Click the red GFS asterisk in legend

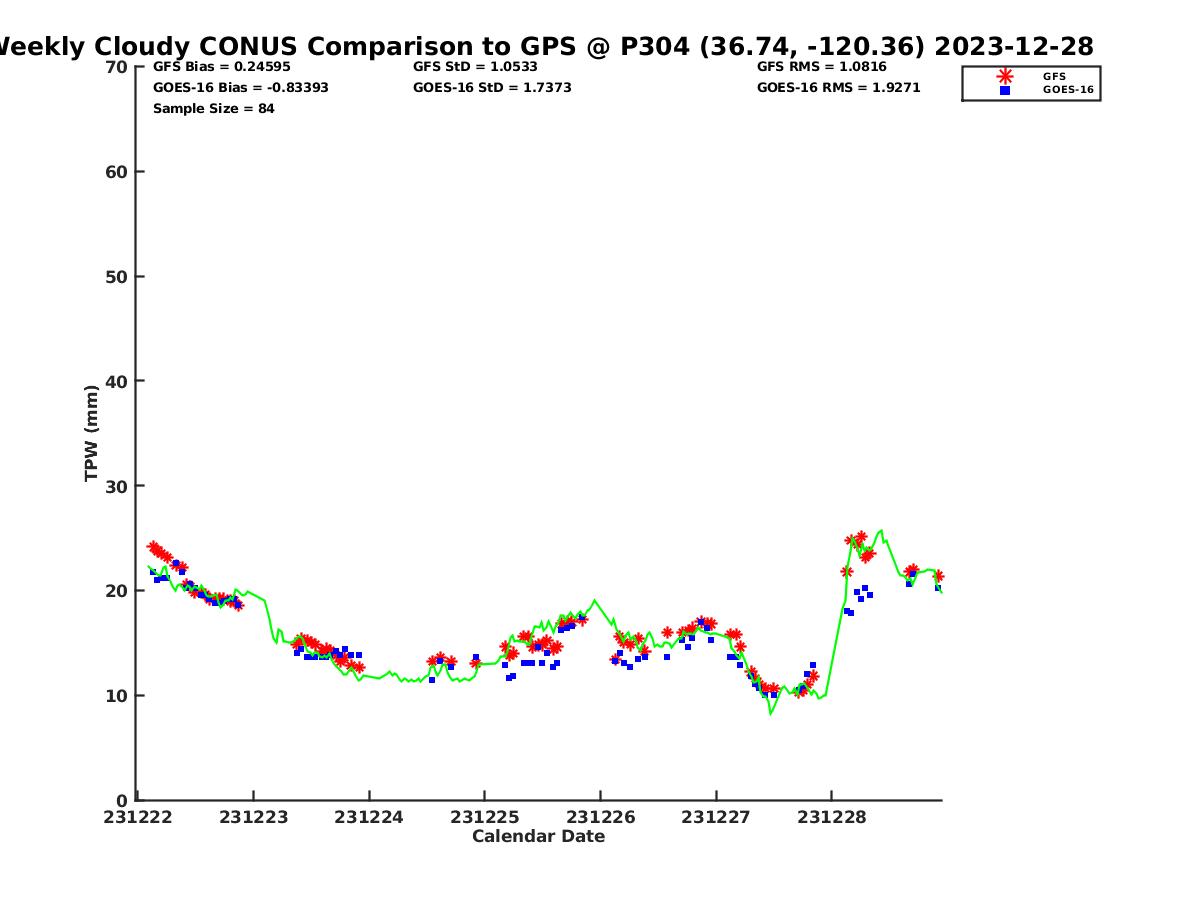1005,76
